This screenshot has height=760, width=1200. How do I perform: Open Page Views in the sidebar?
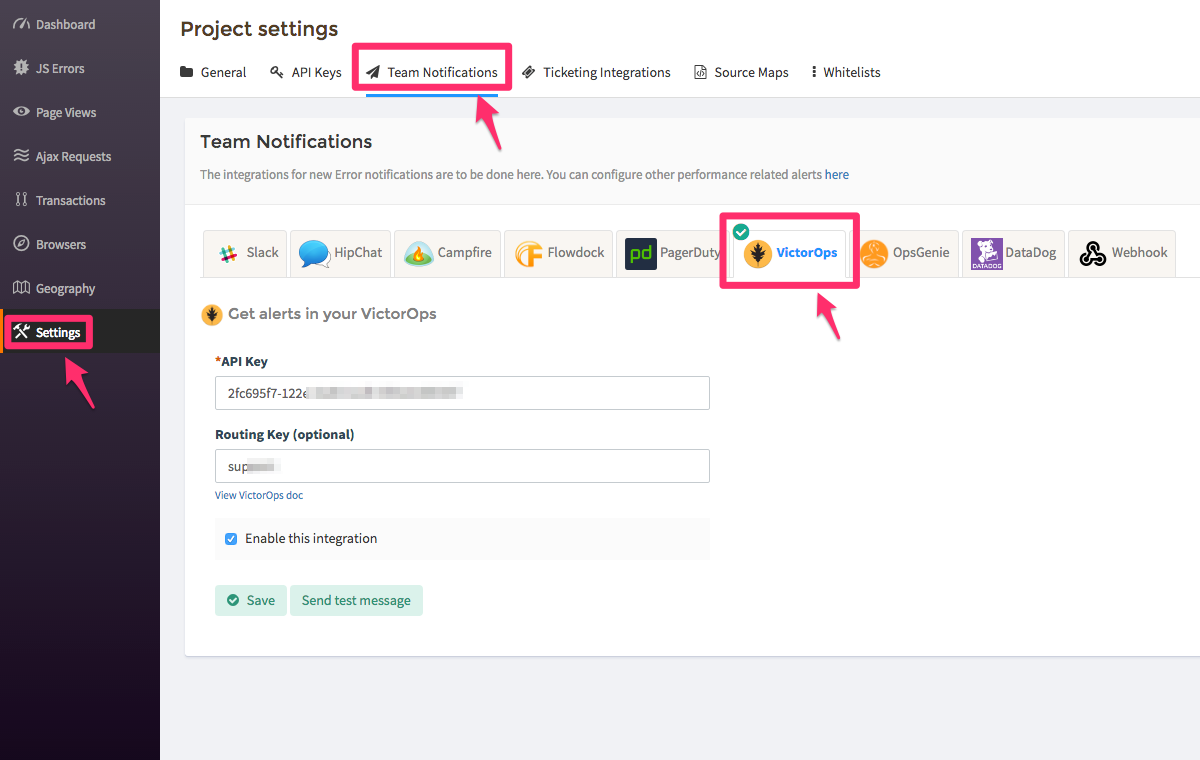66,112
